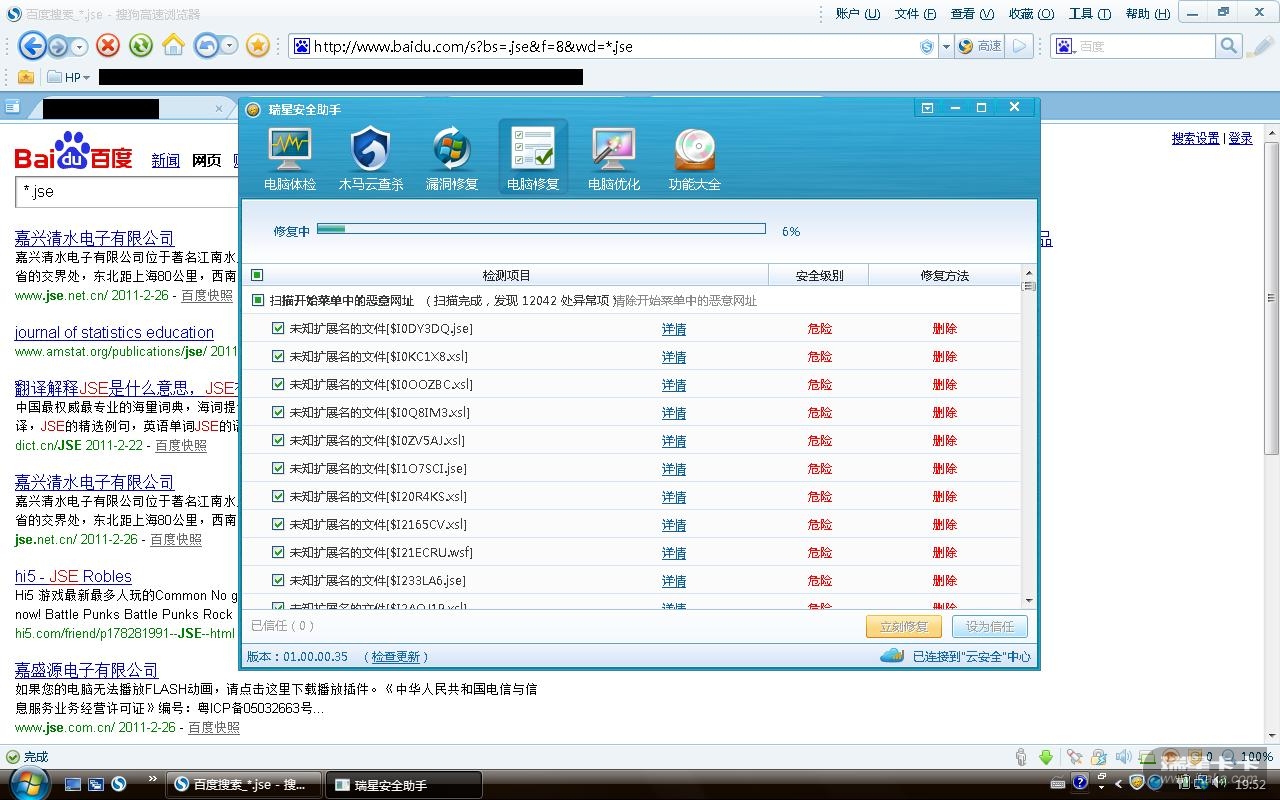Open the 帮助 menu
The height and width of the screenshot is (800, 1280).
[1148, 14]
